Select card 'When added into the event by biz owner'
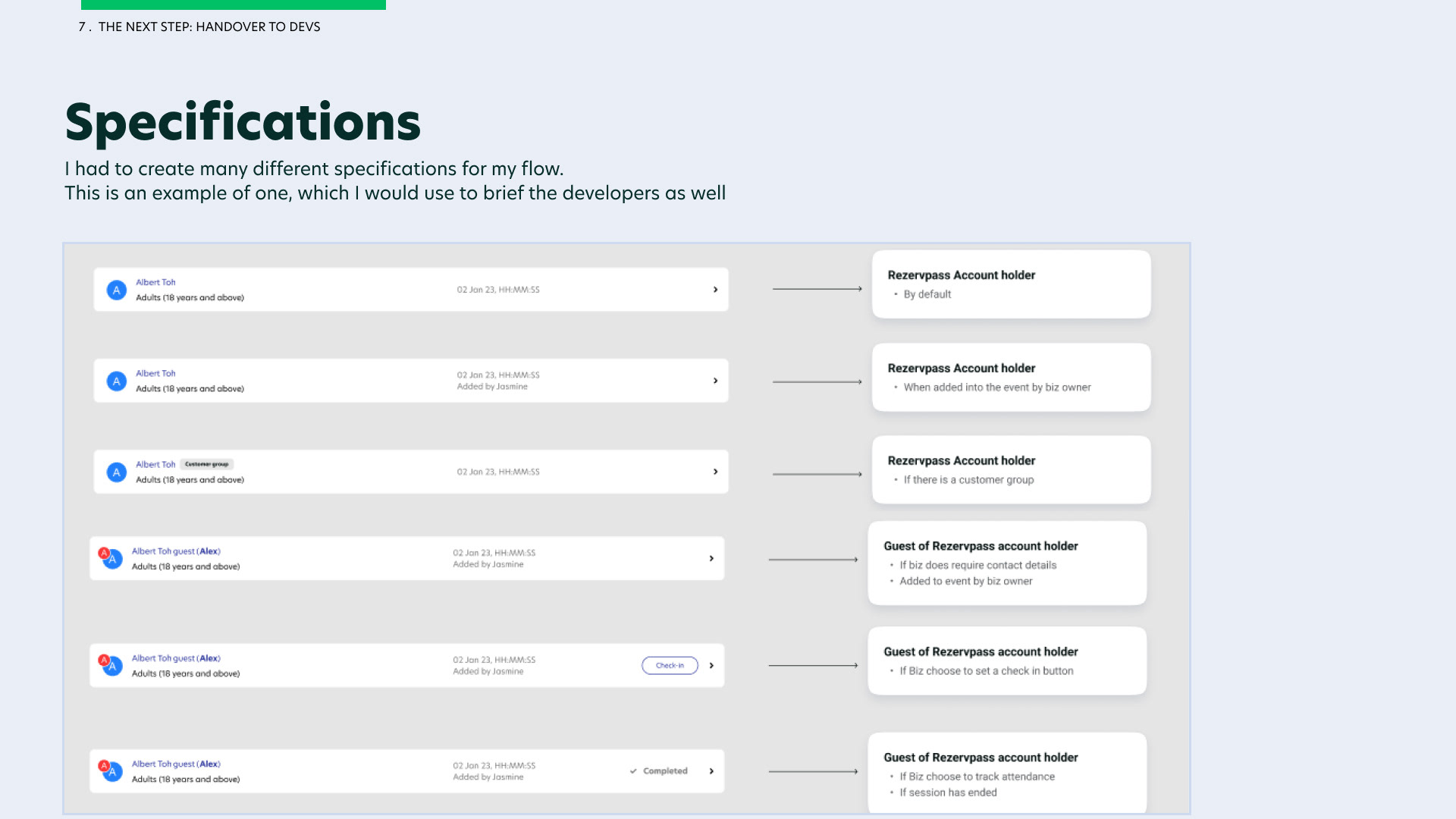 point(1011,378)
